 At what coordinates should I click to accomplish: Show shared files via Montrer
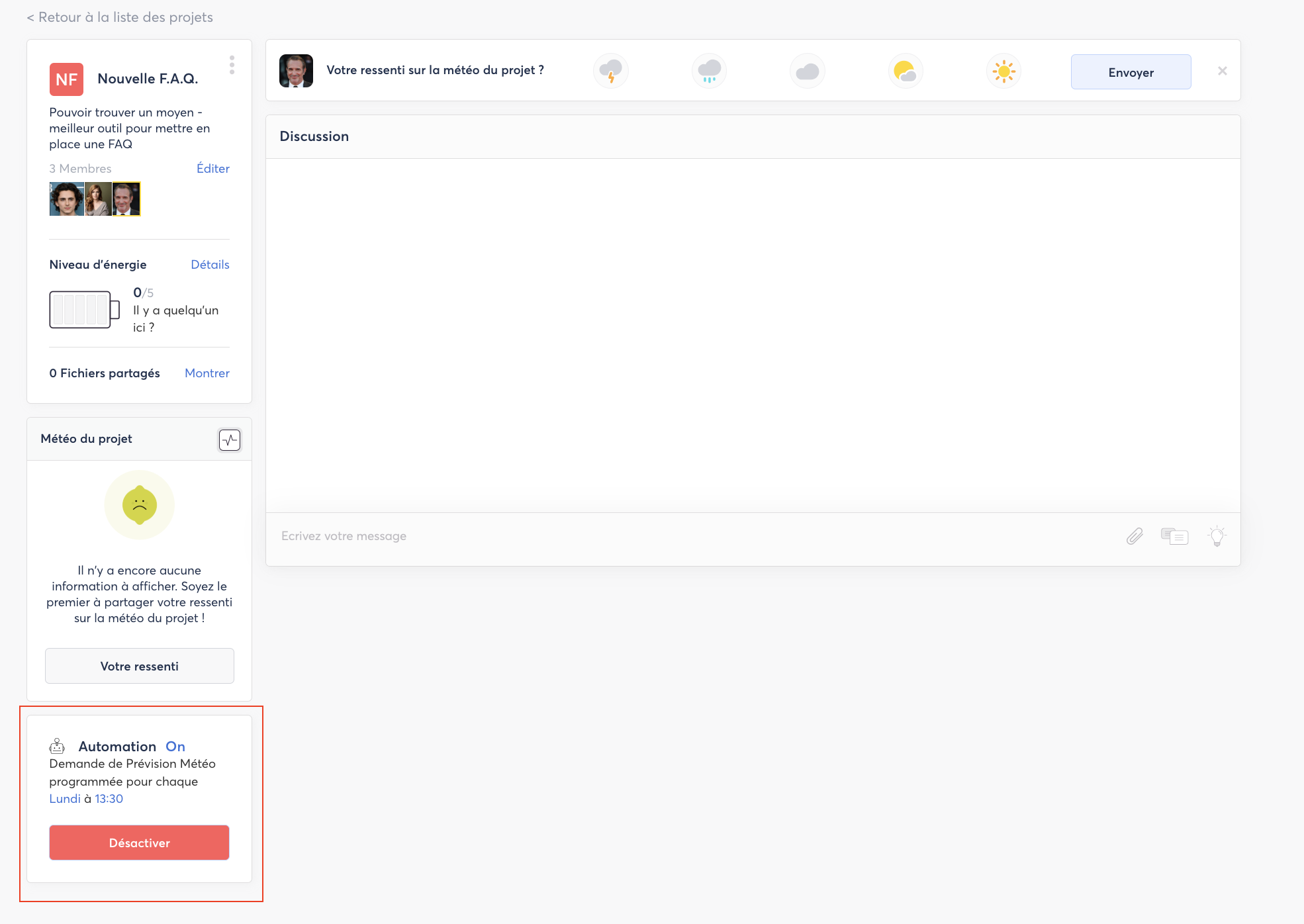point(207,373)
